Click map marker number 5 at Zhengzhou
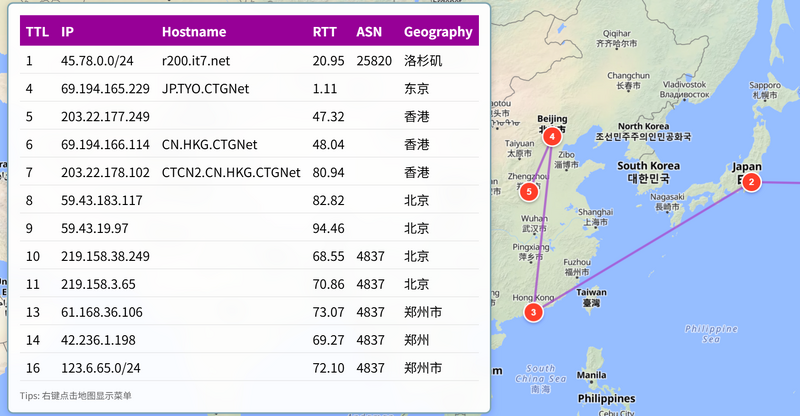Image resolution: width=800 pixels, height=416 pixels. tap(529, 191)
